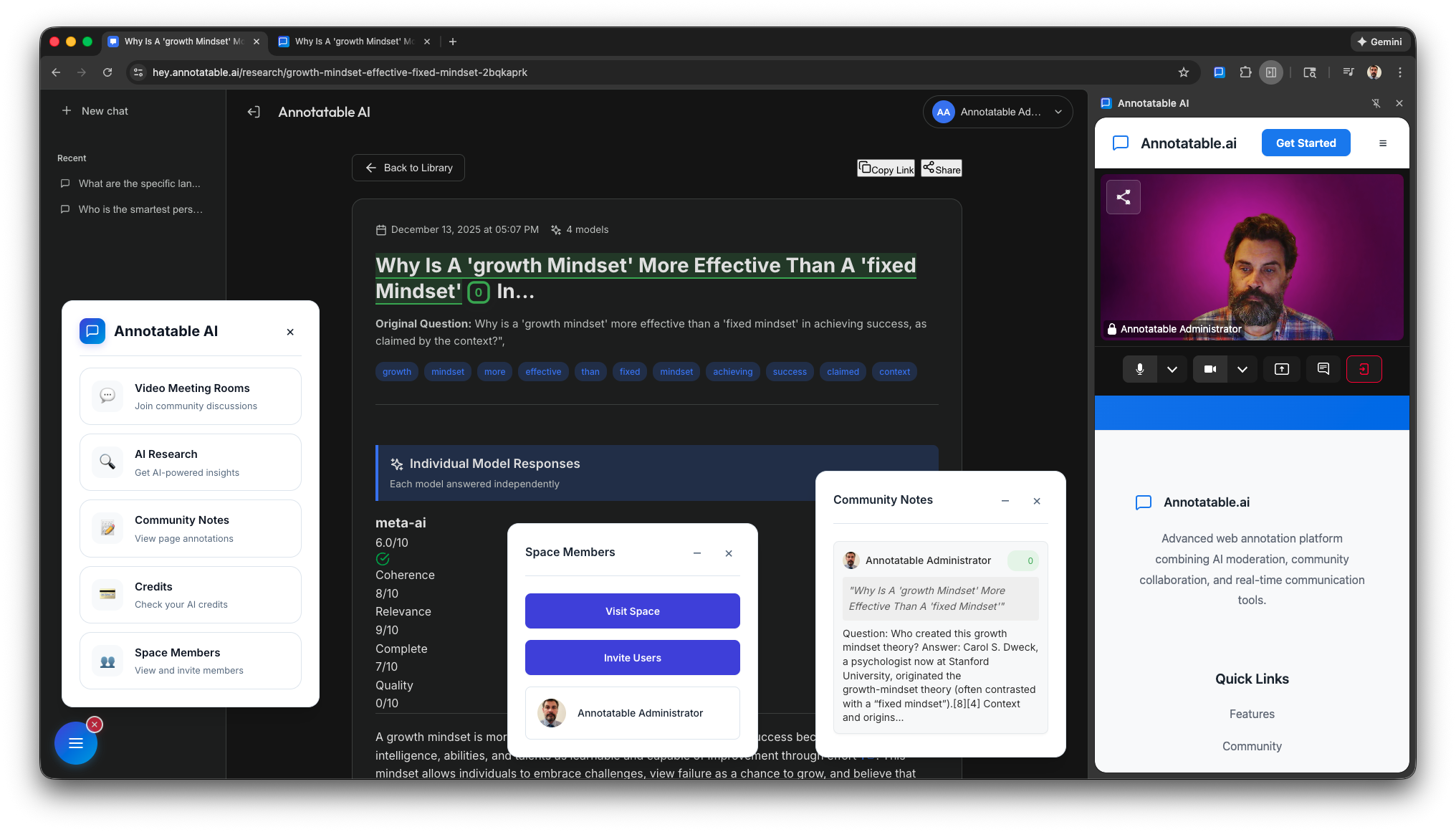Click Back to Library

(x=408, y=168)
